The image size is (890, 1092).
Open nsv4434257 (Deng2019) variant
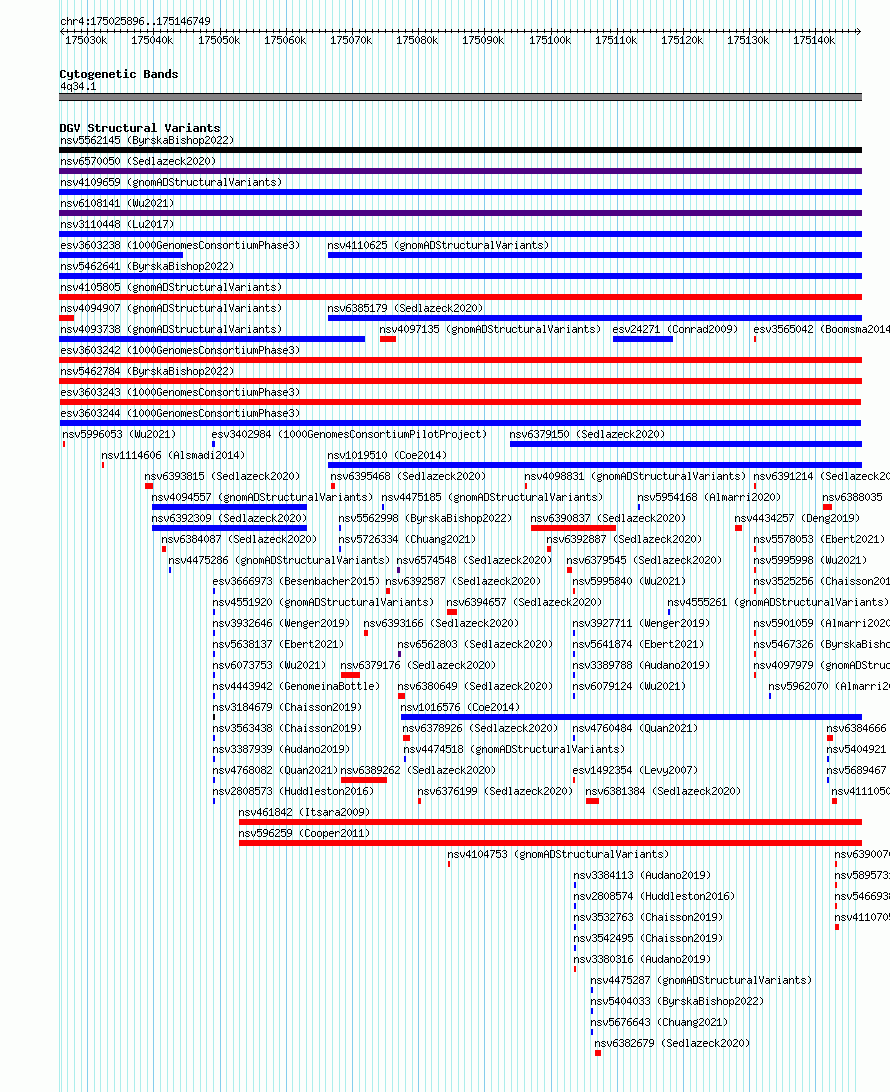pyautogui.click(x=797, y=518)
